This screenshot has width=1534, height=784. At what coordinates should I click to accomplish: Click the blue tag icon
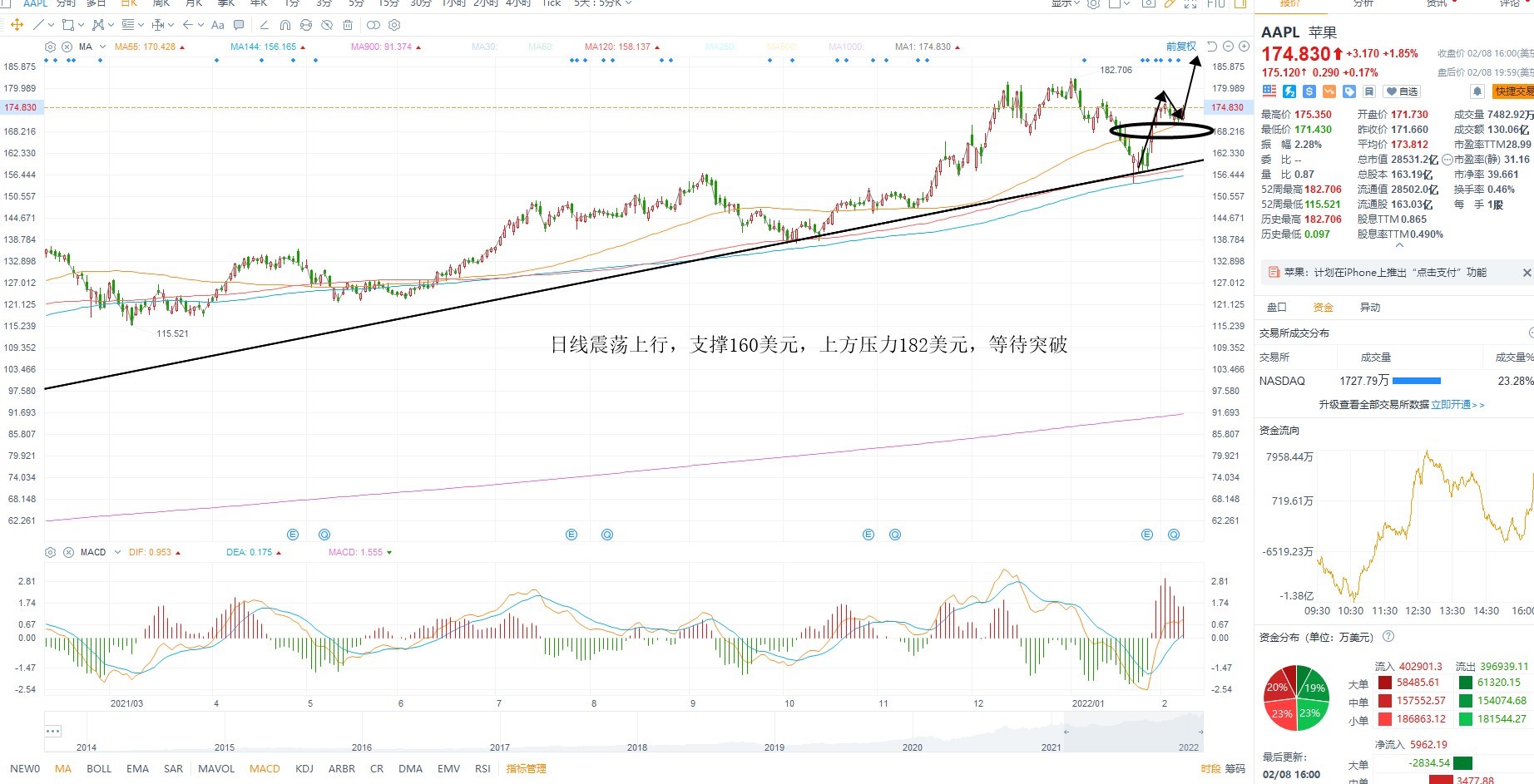(x=1349, y=91)
